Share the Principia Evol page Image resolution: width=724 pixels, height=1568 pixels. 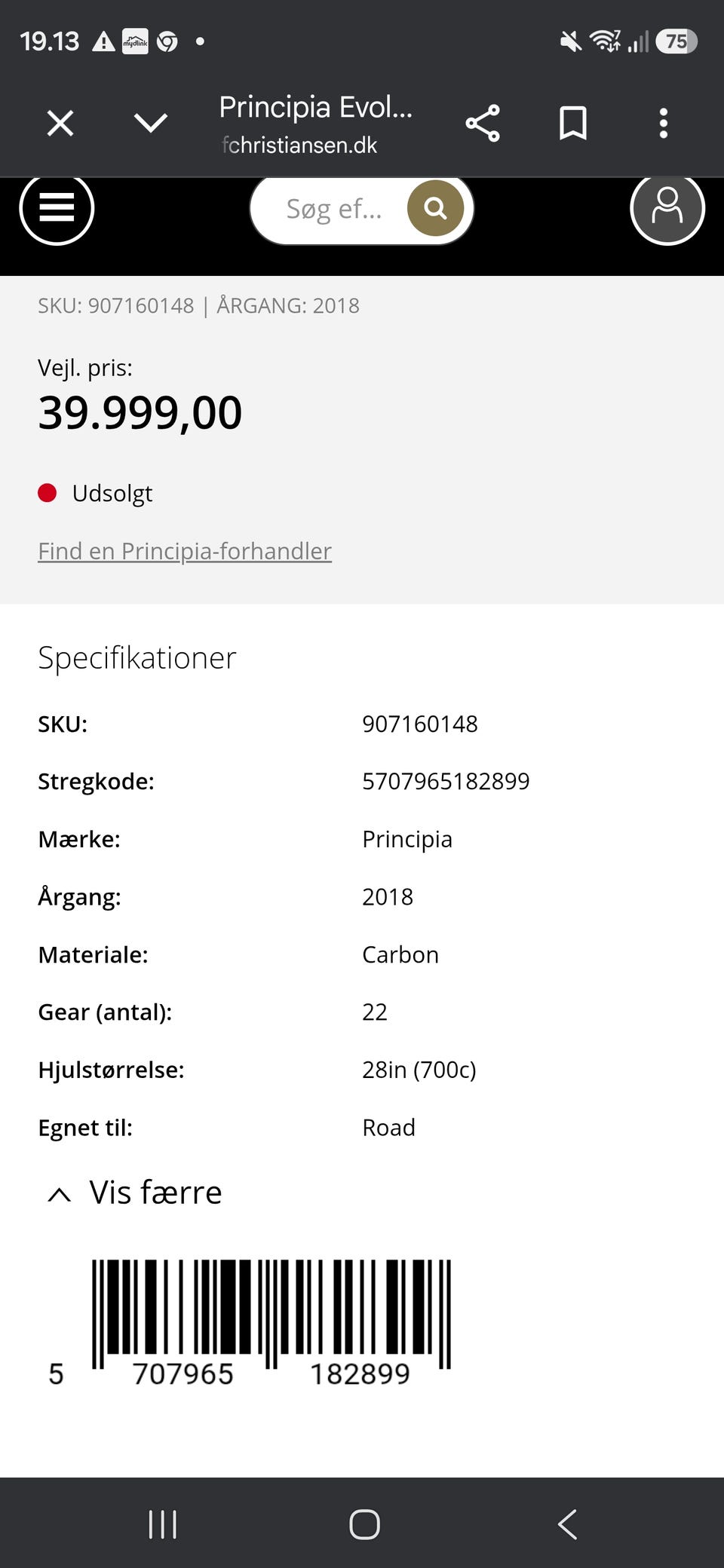pyautogui.click(x=483, y=123)
